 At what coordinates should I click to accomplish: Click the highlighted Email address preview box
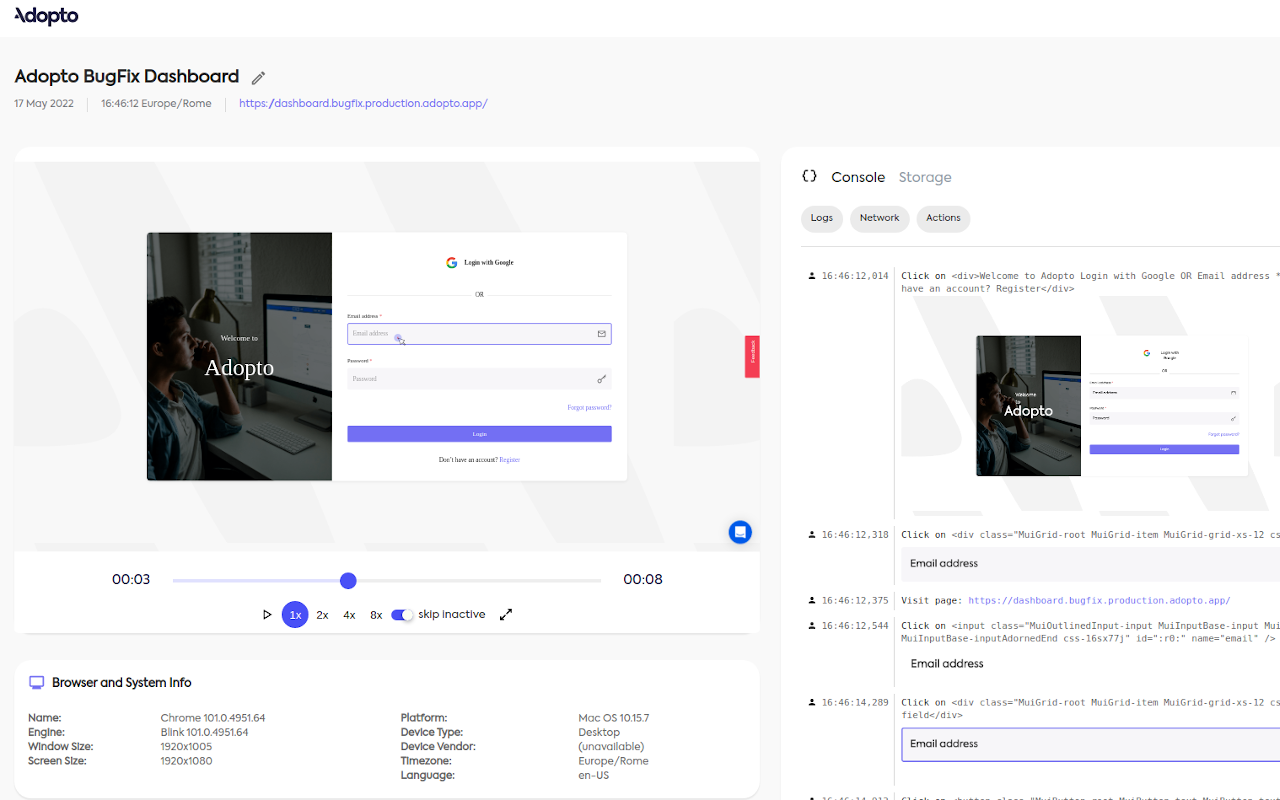1091,744
